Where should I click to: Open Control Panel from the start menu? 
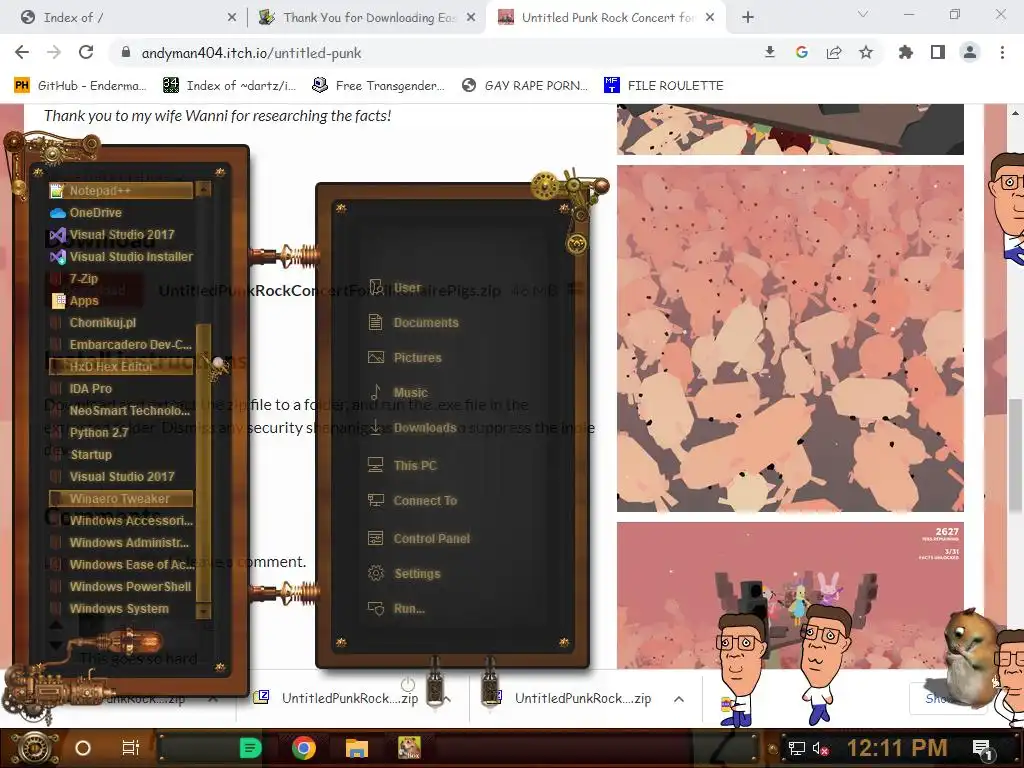419,539
